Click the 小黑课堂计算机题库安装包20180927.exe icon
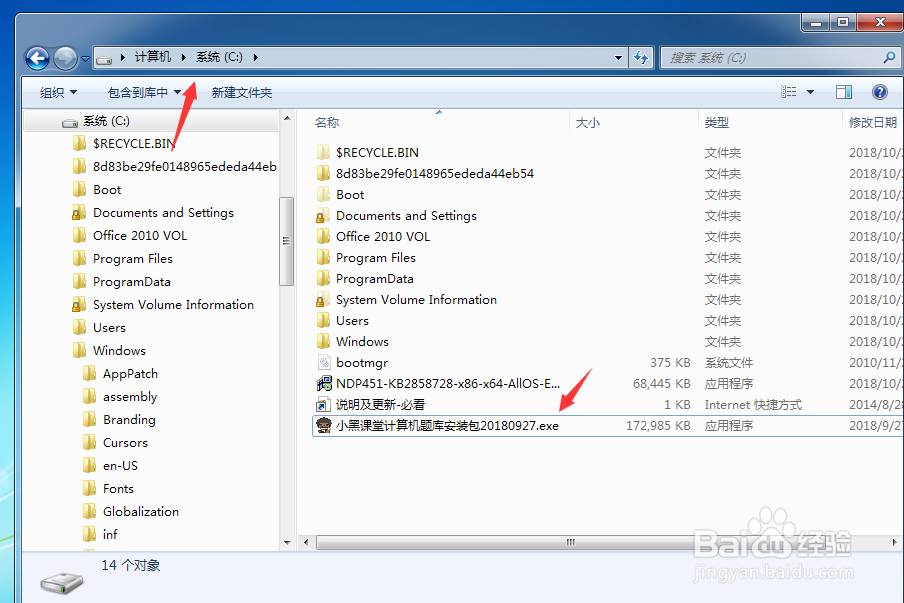 click(x=324, y=425)
